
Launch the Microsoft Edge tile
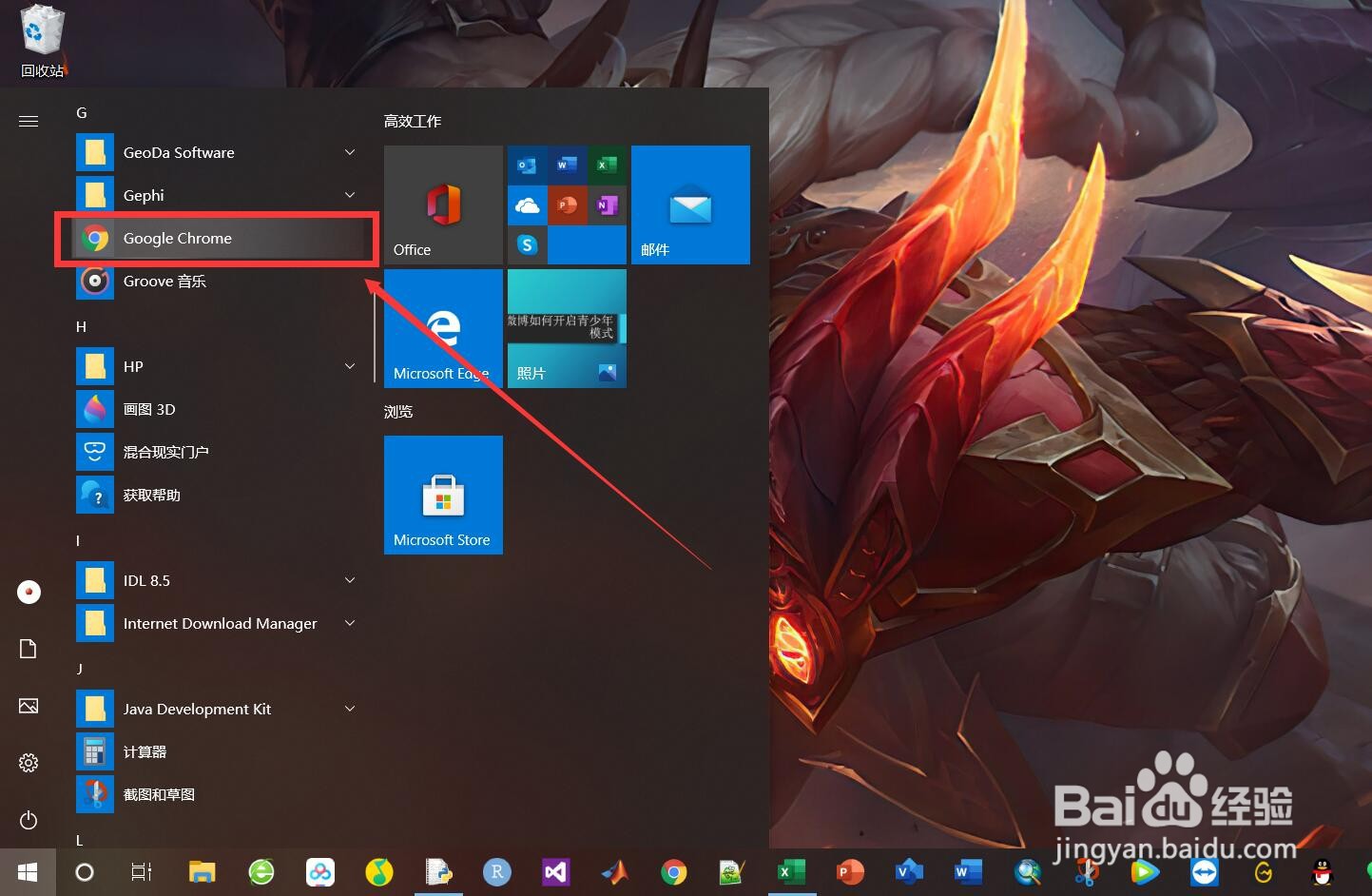point(443,328)
